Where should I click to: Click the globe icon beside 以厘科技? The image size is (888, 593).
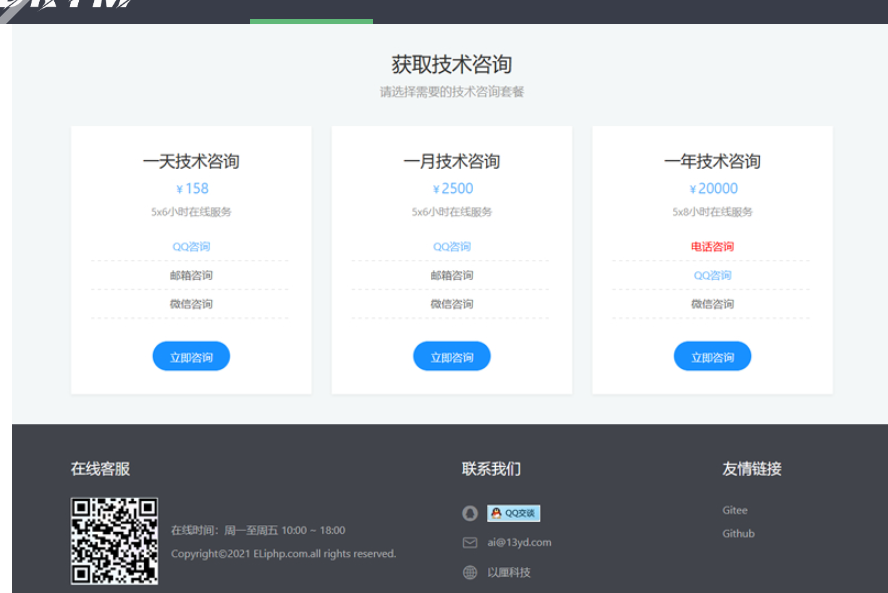[470, 572]
